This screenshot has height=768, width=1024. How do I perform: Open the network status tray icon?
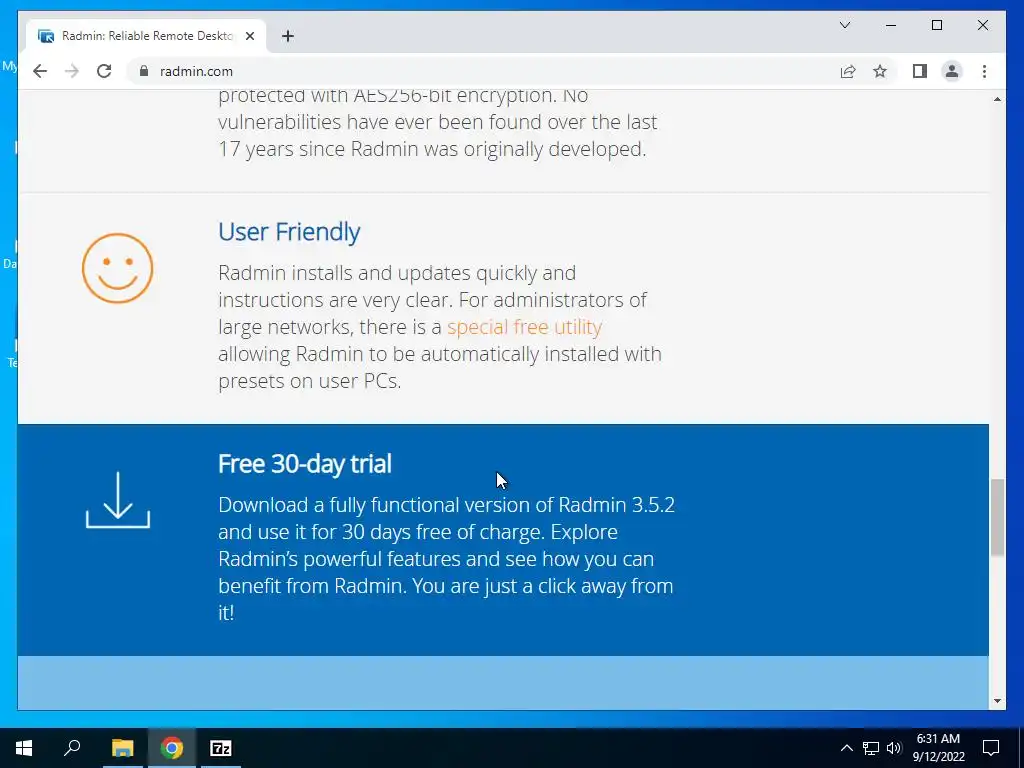(871, 748)
